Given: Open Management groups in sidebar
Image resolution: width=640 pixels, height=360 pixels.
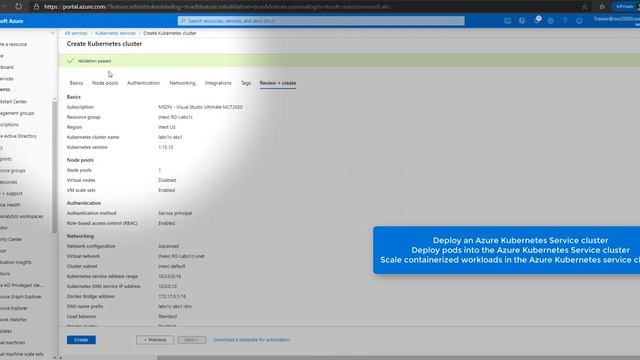Looking at the screenshot, I should [x=17, y=113].
